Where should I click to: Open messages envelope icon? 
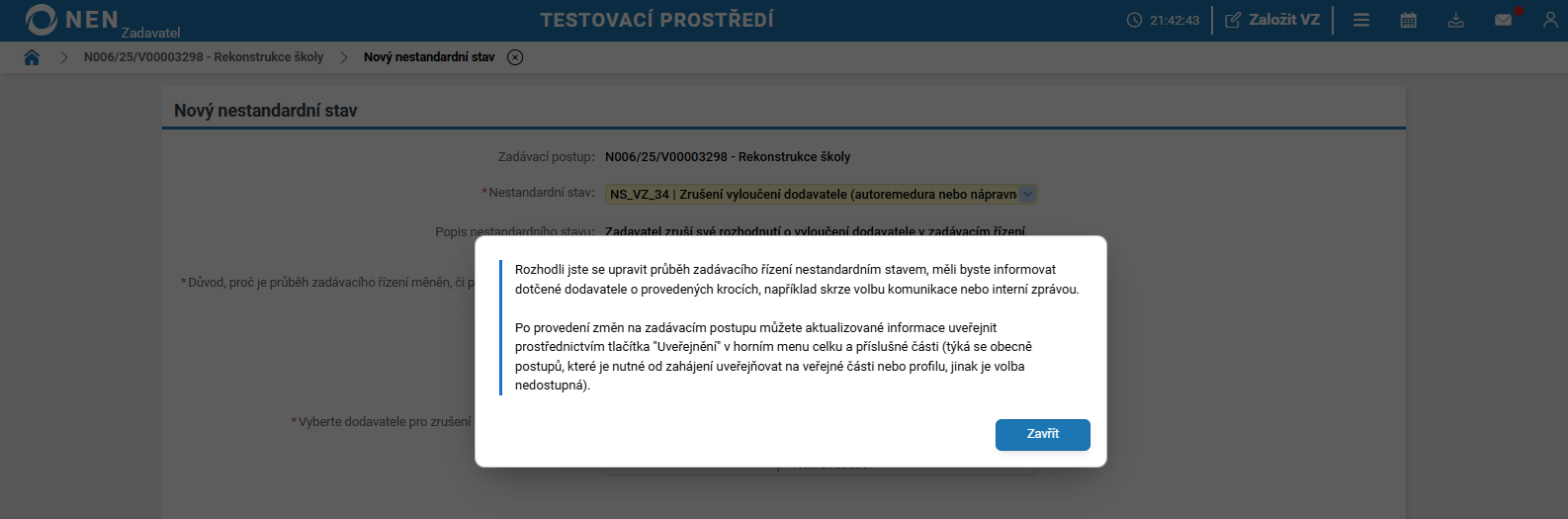pos(1504,20)
